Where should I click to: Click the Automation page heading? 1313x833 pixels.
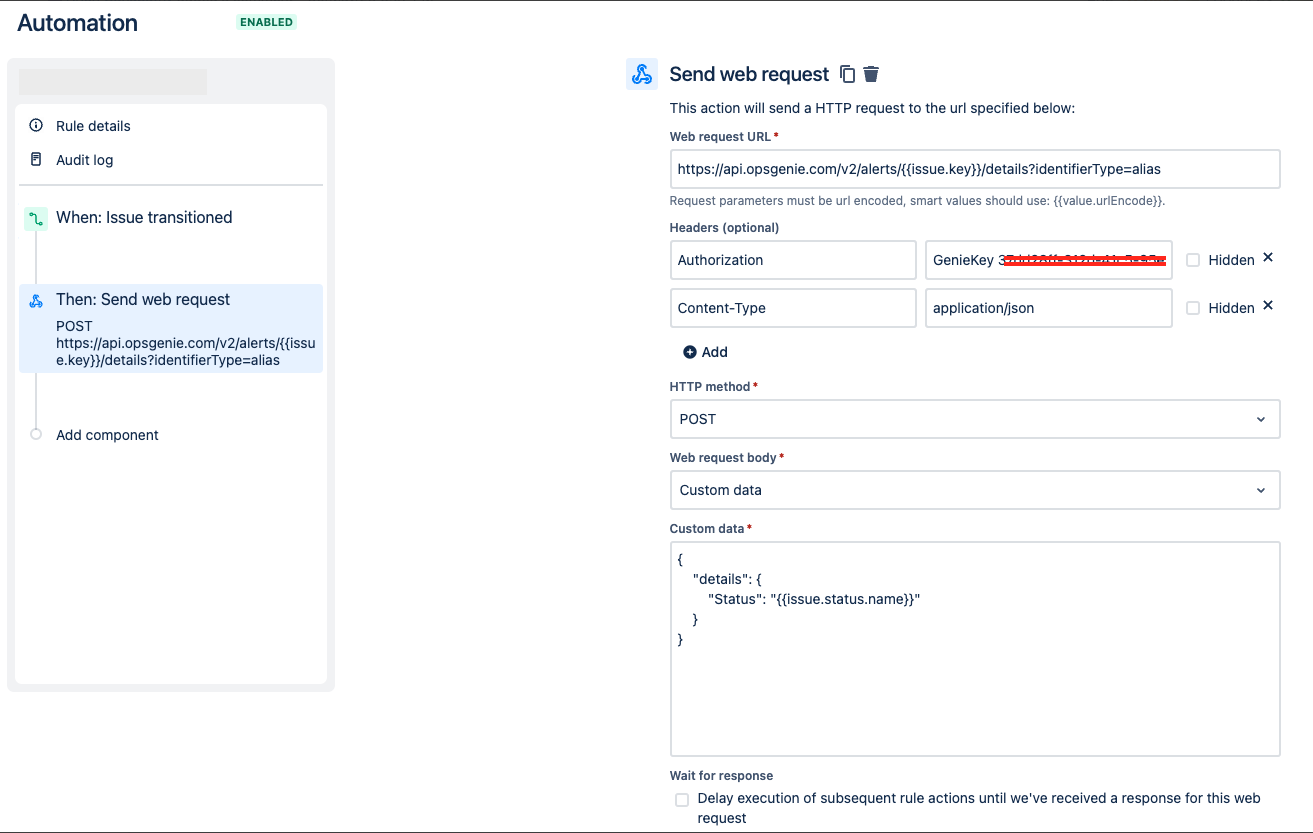(78, 22)
